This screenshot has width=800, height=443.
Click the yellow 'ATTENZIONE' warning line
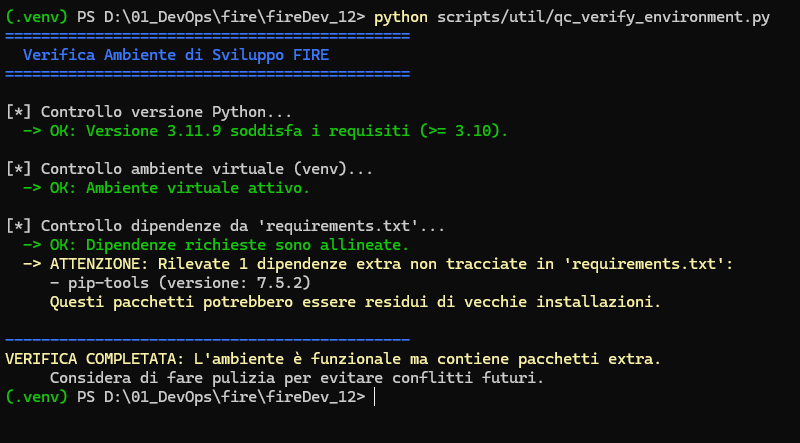coord(378,263)
